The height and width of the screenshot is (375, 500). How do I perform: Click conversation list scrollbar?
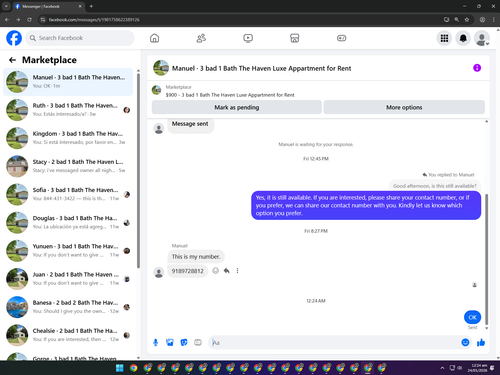(138, 170)
